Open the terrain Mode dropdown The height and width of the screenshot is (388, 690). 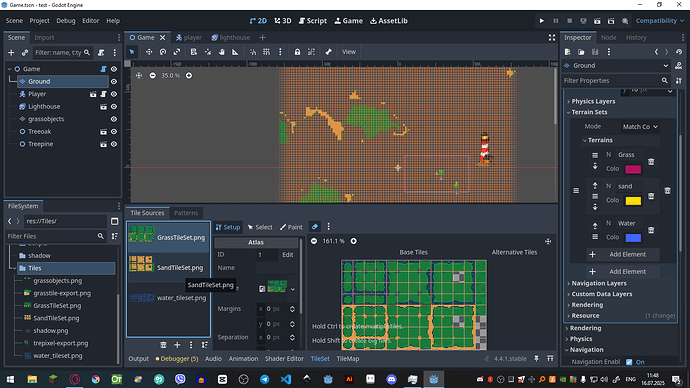(640, 127)
